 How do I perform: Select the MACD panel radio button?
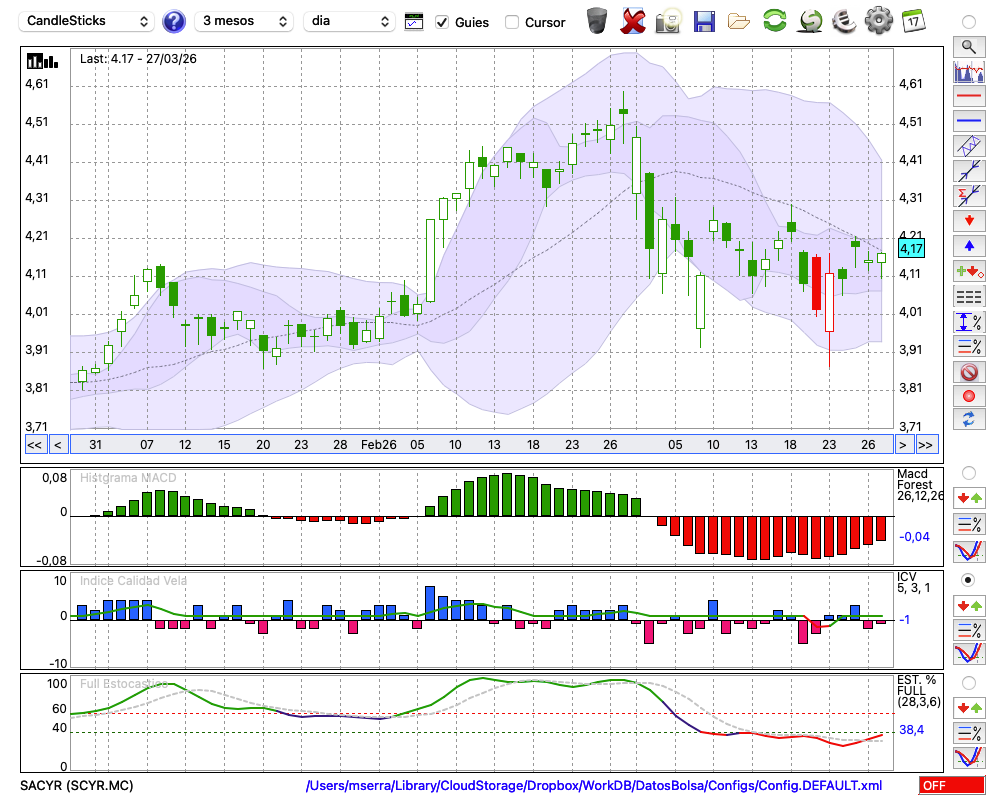969,473
